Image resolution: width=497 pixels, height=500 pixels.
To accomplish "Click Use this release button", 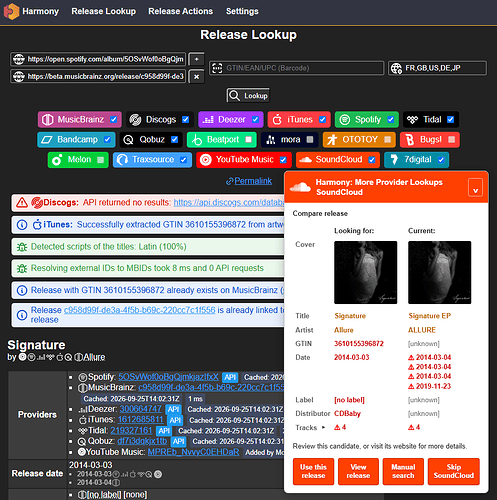I will 313,471.
